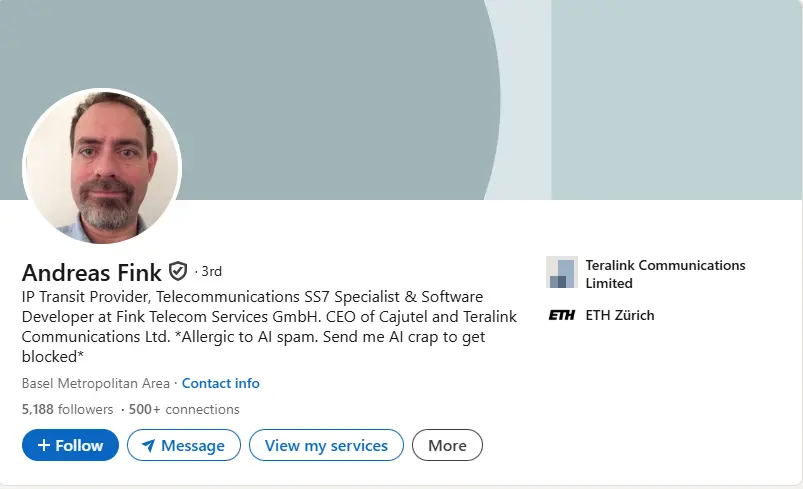Click the Basel Metropolitan Area location text

pos(96,383)
